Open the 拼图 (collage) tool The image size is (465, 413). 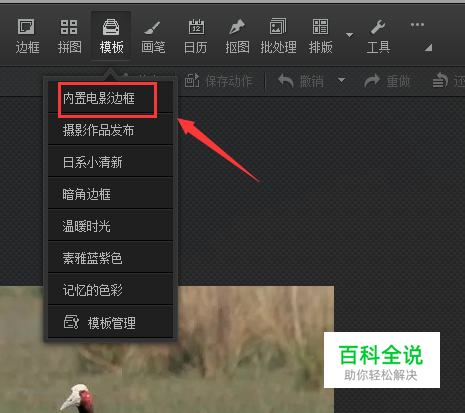69,36
